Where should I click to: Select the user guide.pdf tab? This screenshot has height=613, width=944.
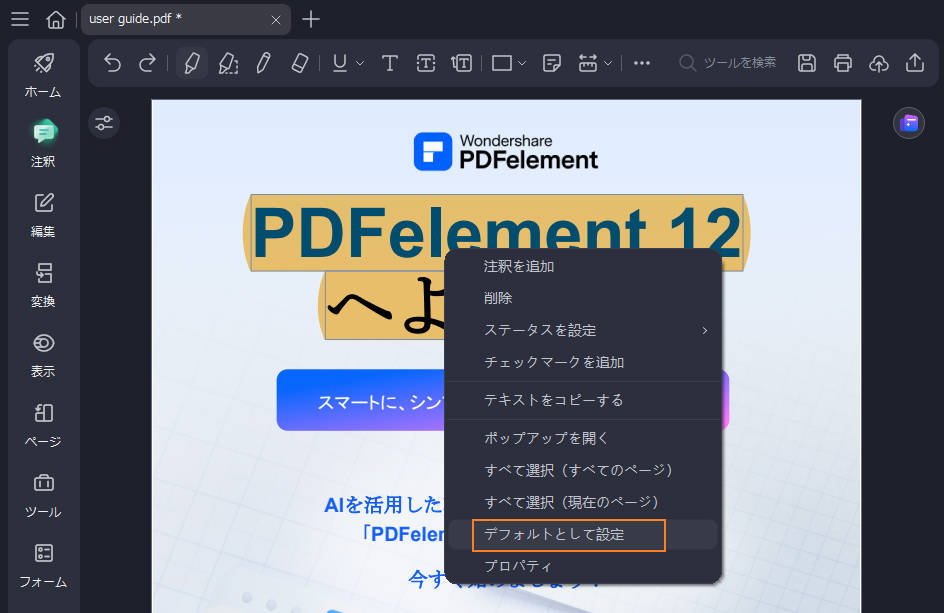click(x=160, y=19)
